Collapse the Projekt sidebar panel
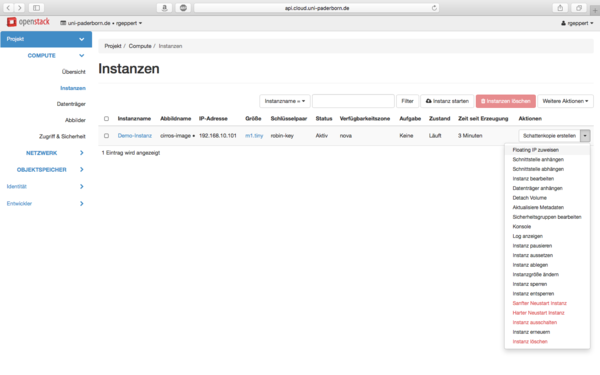Screen dimensions: 600x375 click(46, 39)
